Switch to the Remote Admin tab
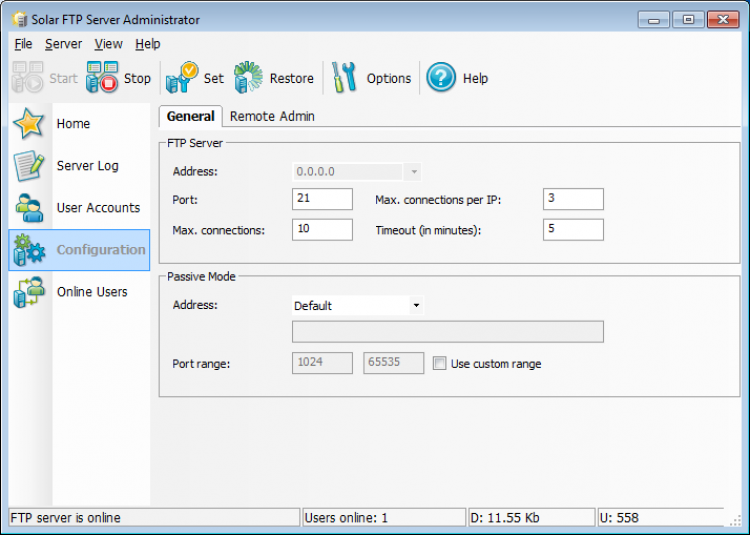Screen dimensions: 750x535 pos(272,116)
